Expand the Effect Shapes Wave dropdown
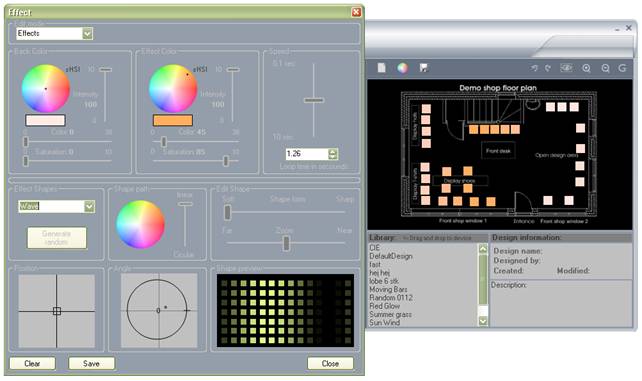The height and width of the screenshot is (381, 642). (x=90, y=206)
